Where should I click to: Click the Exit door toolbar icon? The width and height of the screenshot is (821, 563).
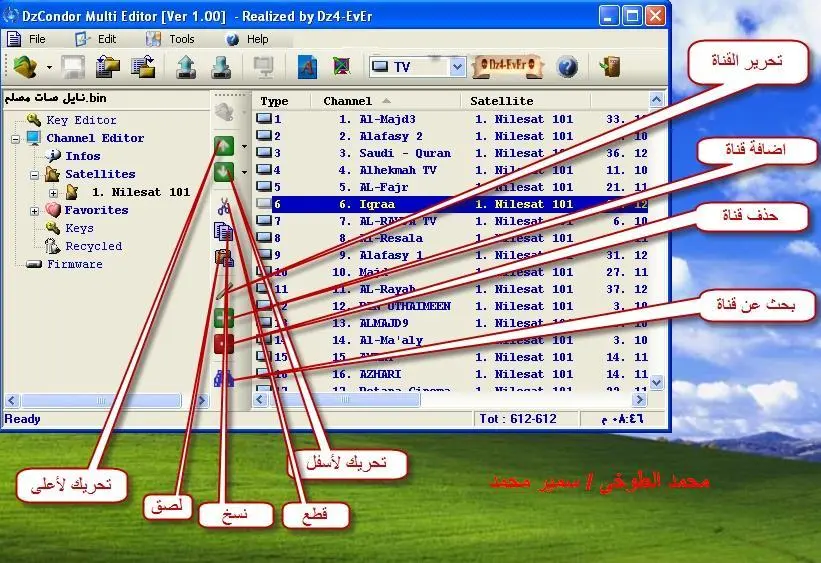(610, 67)
